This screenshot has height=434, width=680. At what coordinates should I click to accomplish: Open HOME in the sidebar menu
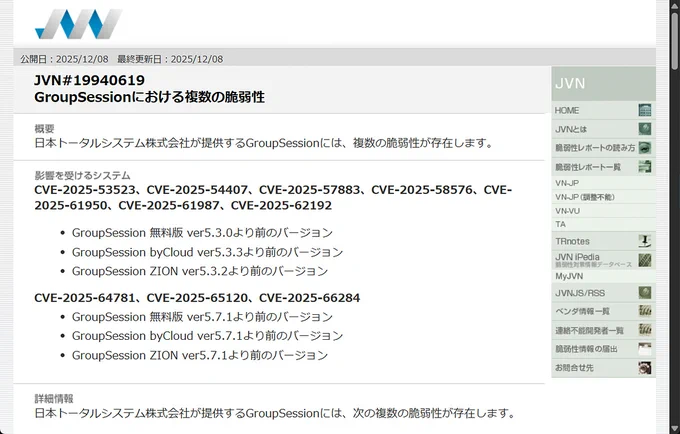coord(603,110)
